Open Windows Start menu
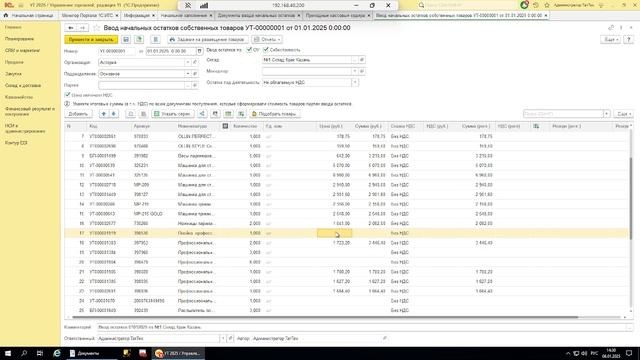Image resolution: width=640 pixels, height=360 pixels. (x=7, y=353)
